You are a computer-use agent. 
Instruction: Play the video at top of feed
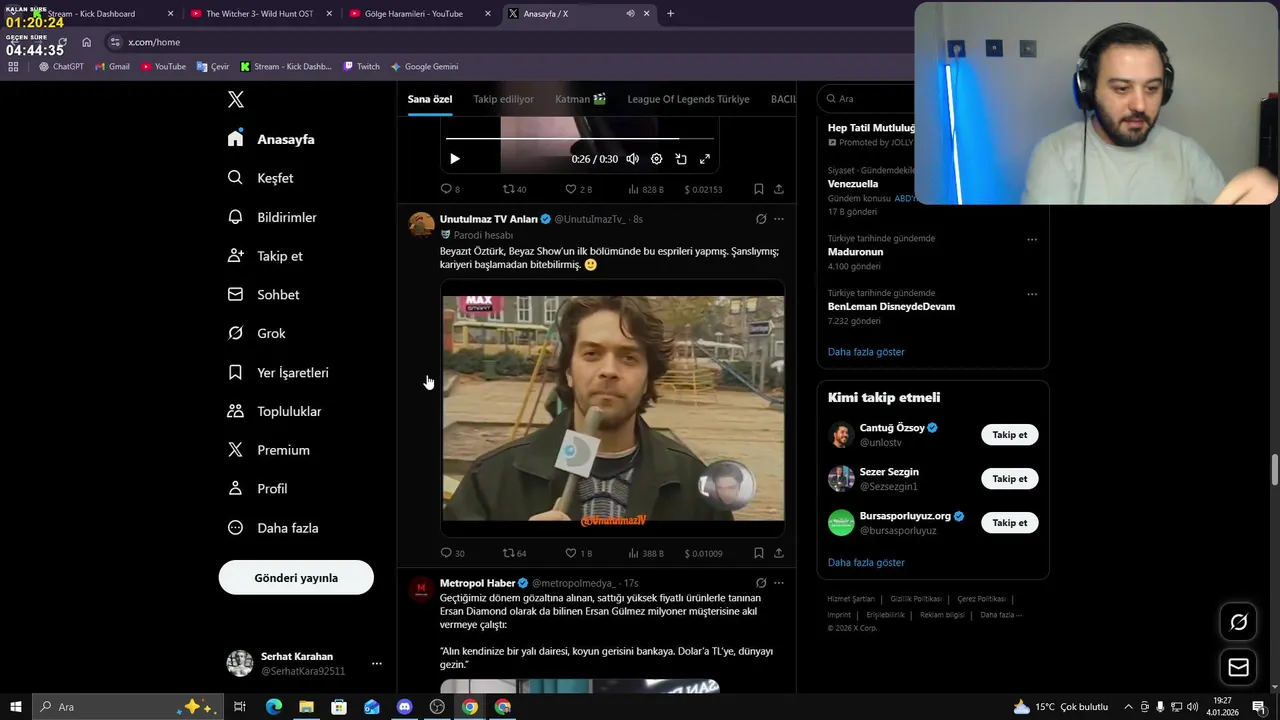[455, 159]
